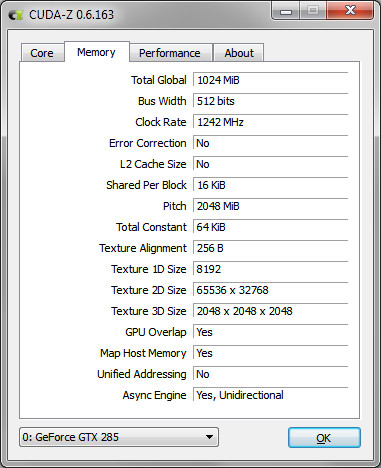Close the CUDA-Z window
Screen dimensions: 381x468
350,11
